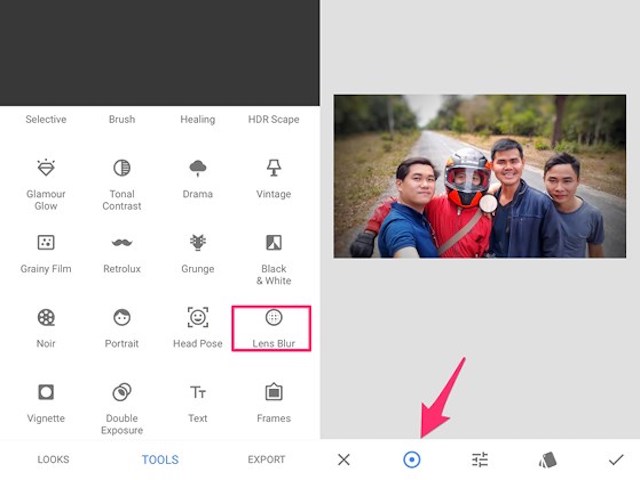Viewport: 640px width, 480px height.
Task: Open the Glamour Glow filter
Action: click(46, 180)
